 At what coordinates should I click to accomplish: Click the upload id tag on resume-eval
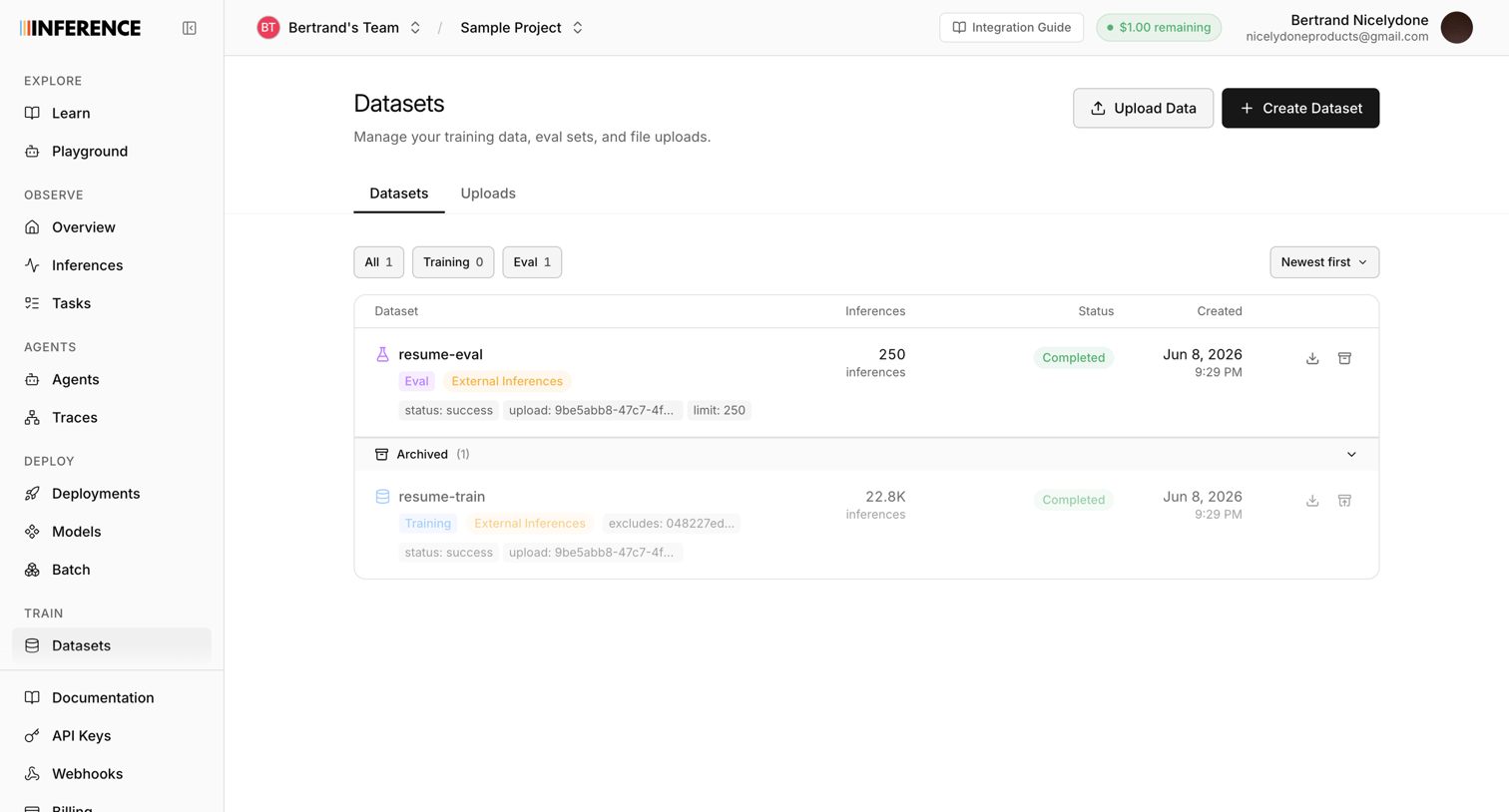pyautogui.click(x=592, y=410)
